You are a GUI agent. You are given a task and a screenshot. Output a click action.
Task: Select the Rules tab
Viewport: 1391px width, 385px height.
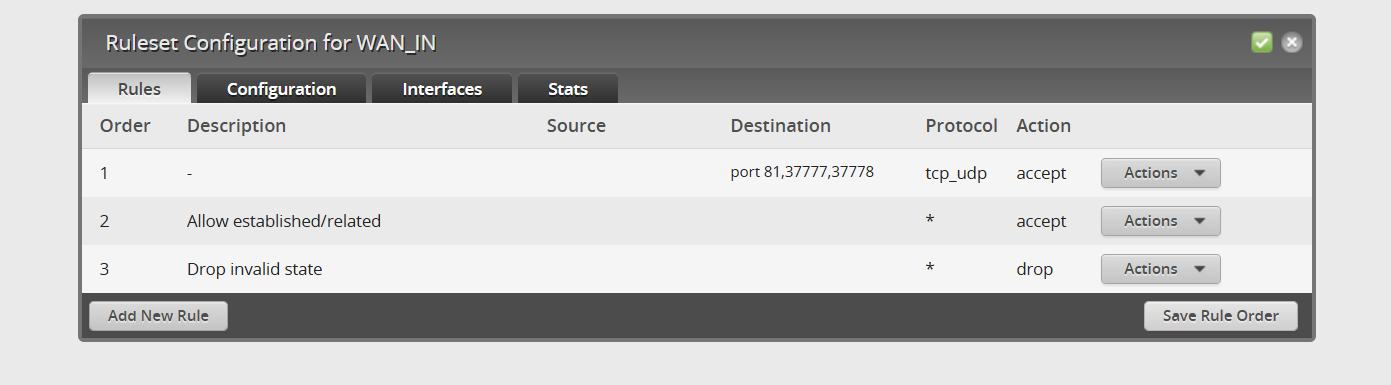point(139,89)
